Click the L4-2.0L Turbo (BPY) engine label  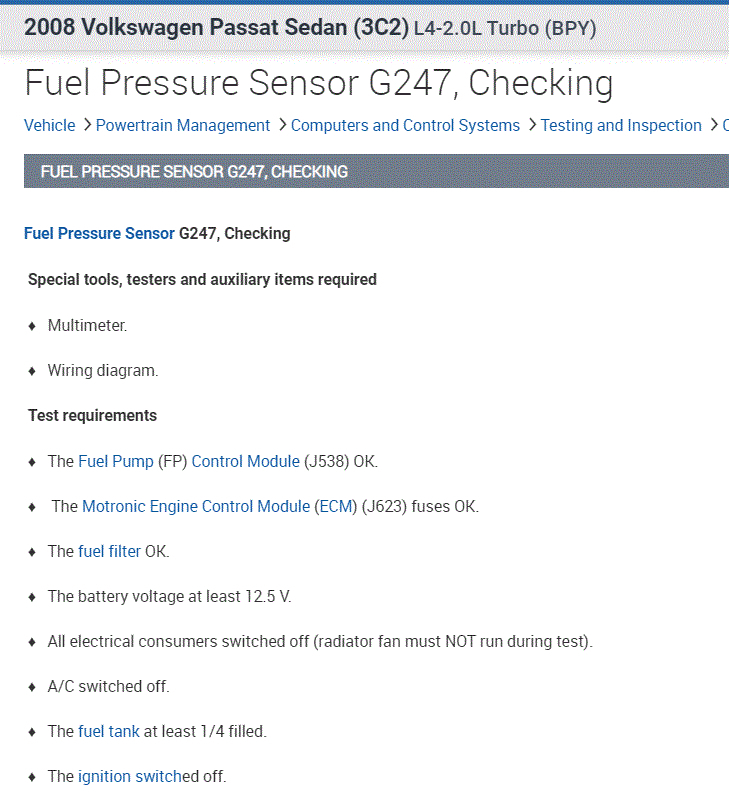click(505, 28)
